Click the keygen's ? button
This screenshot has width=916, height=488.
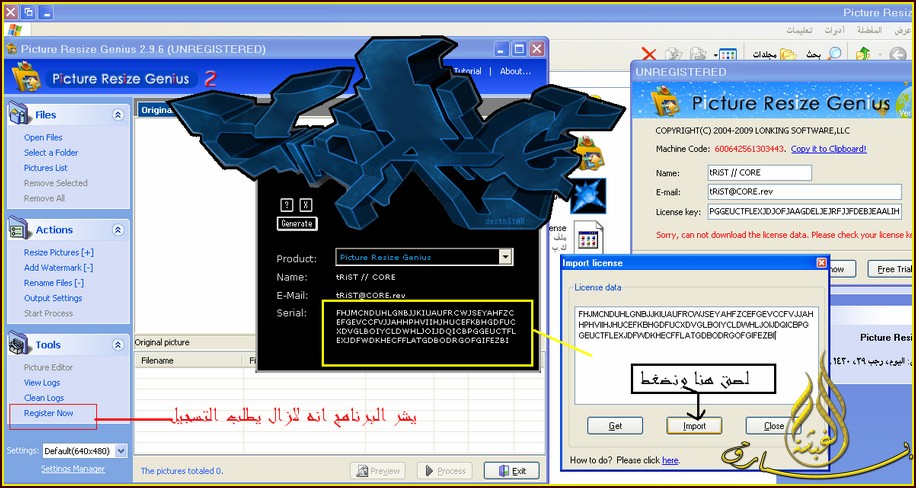click(286, 205)
